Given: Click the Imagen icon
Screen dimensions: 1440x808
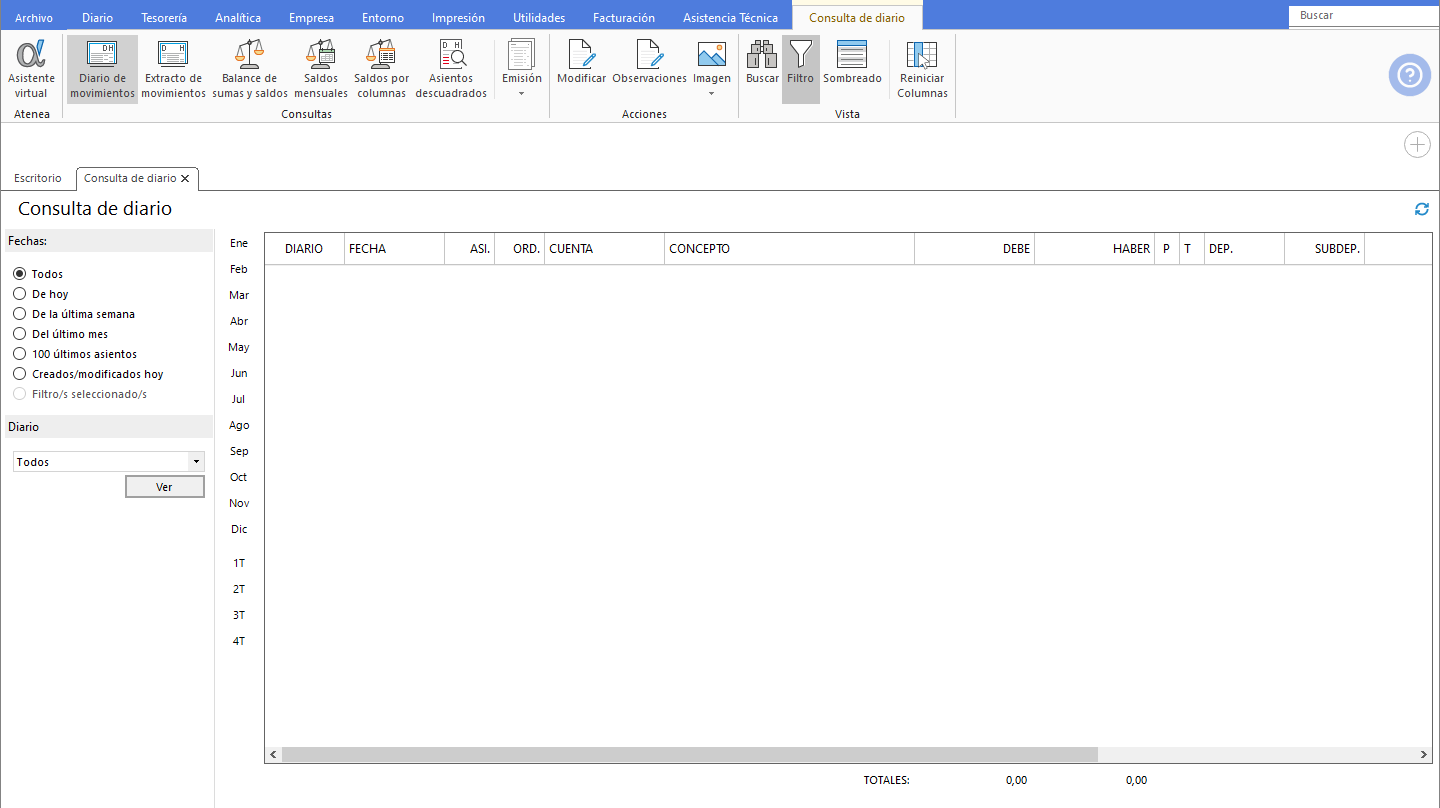Looking at the screenshot, I should pos(712,54).
